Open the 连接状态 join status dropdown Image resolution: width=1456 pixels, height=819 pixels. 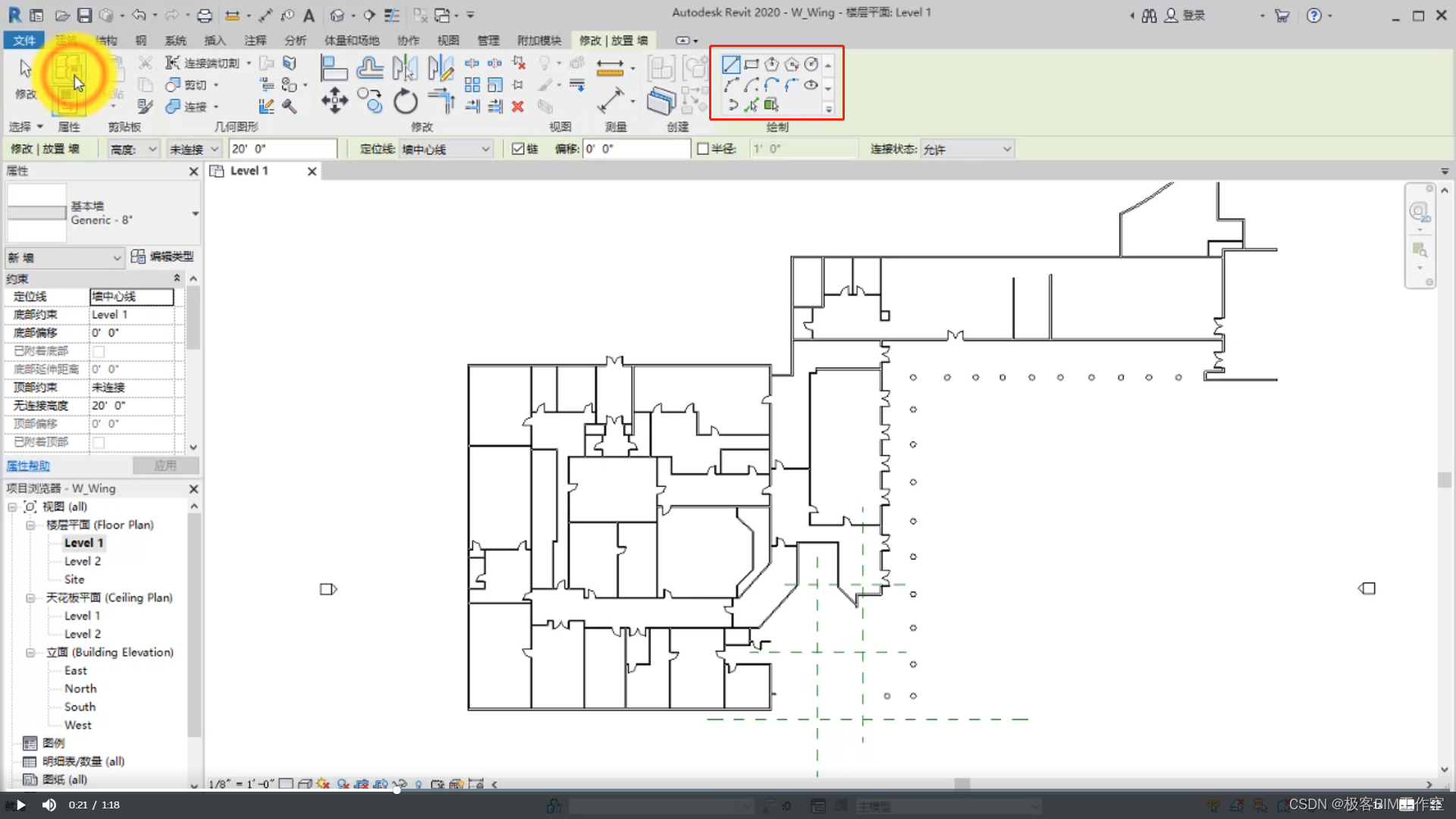click(967, 149)
